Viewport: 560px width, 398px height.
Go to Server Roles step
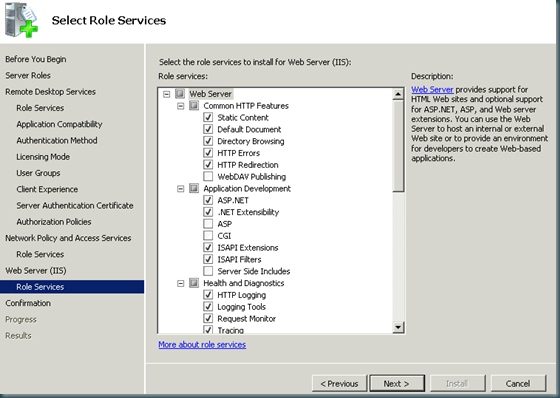(28, 75)
